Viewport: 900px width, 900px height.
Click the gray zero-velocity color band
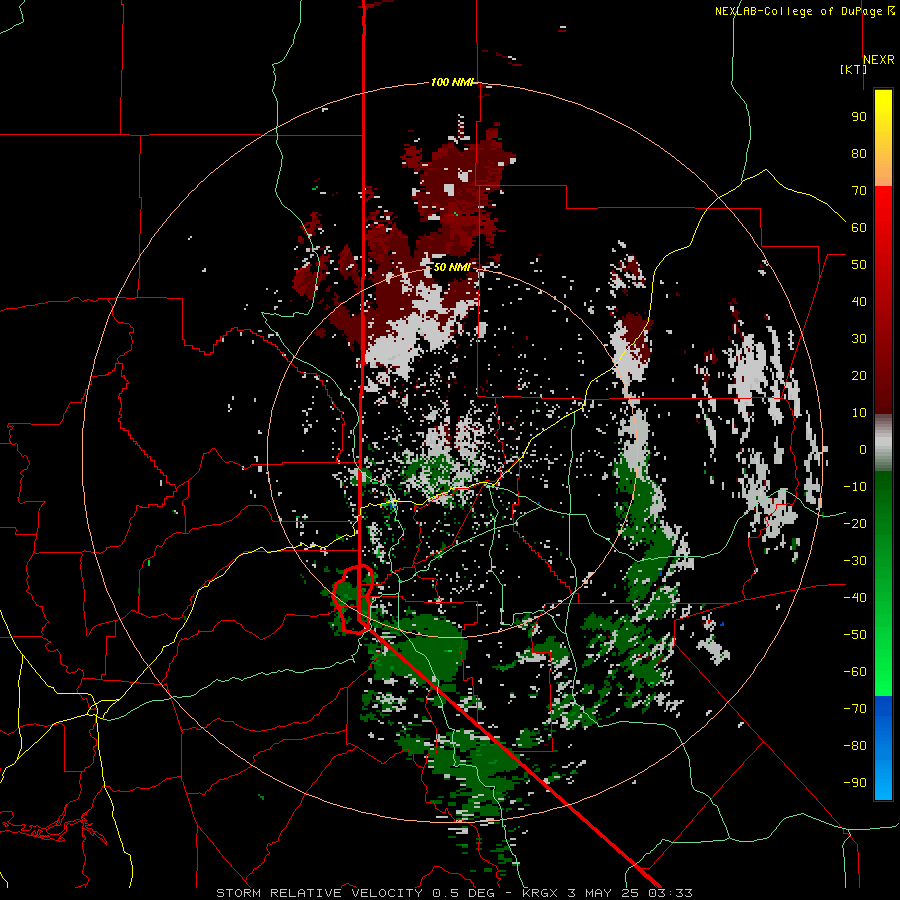883,443
